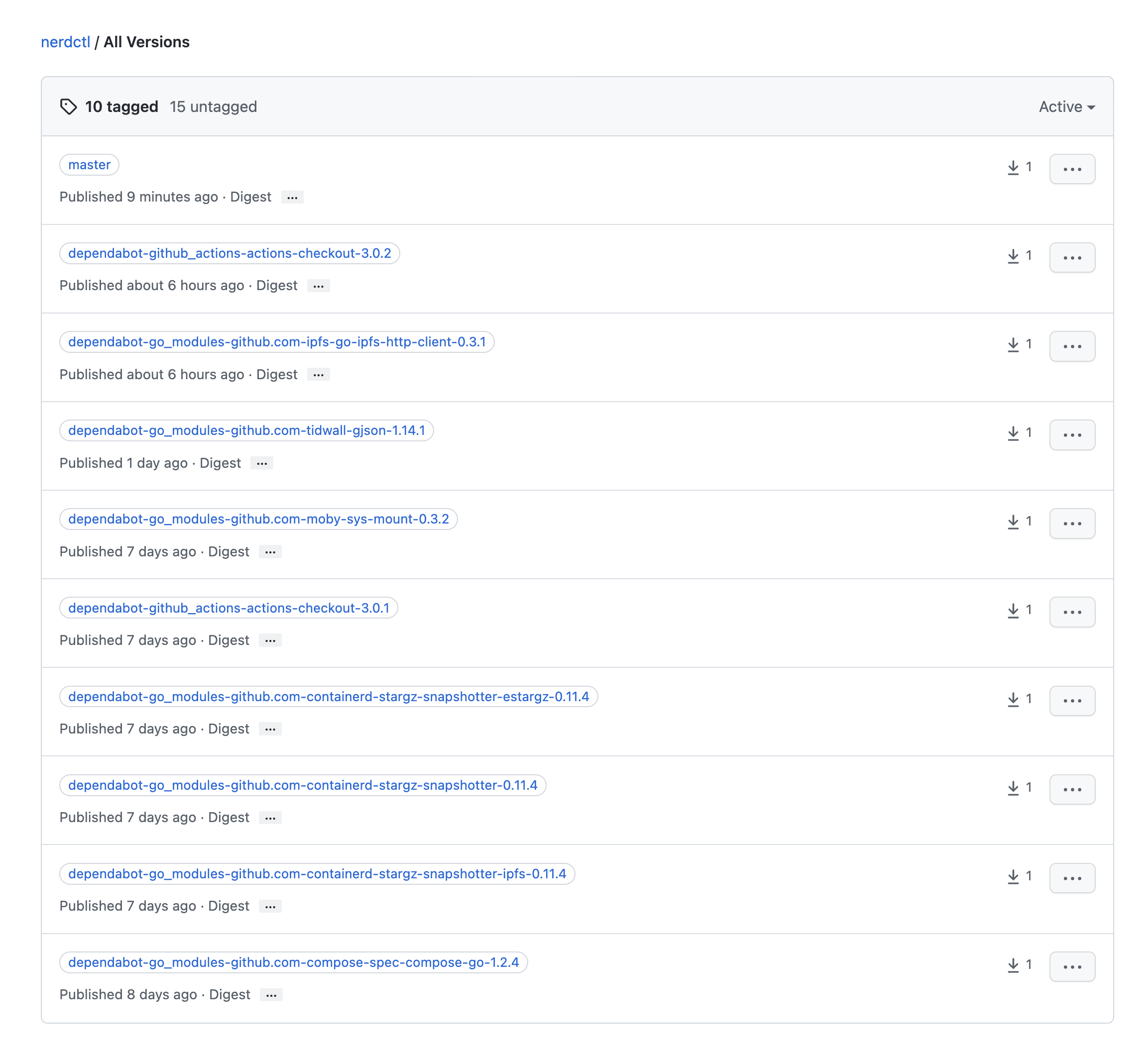Select the containerd-stargz-snapshotter-0.11.4 tag

click(302, 785)
